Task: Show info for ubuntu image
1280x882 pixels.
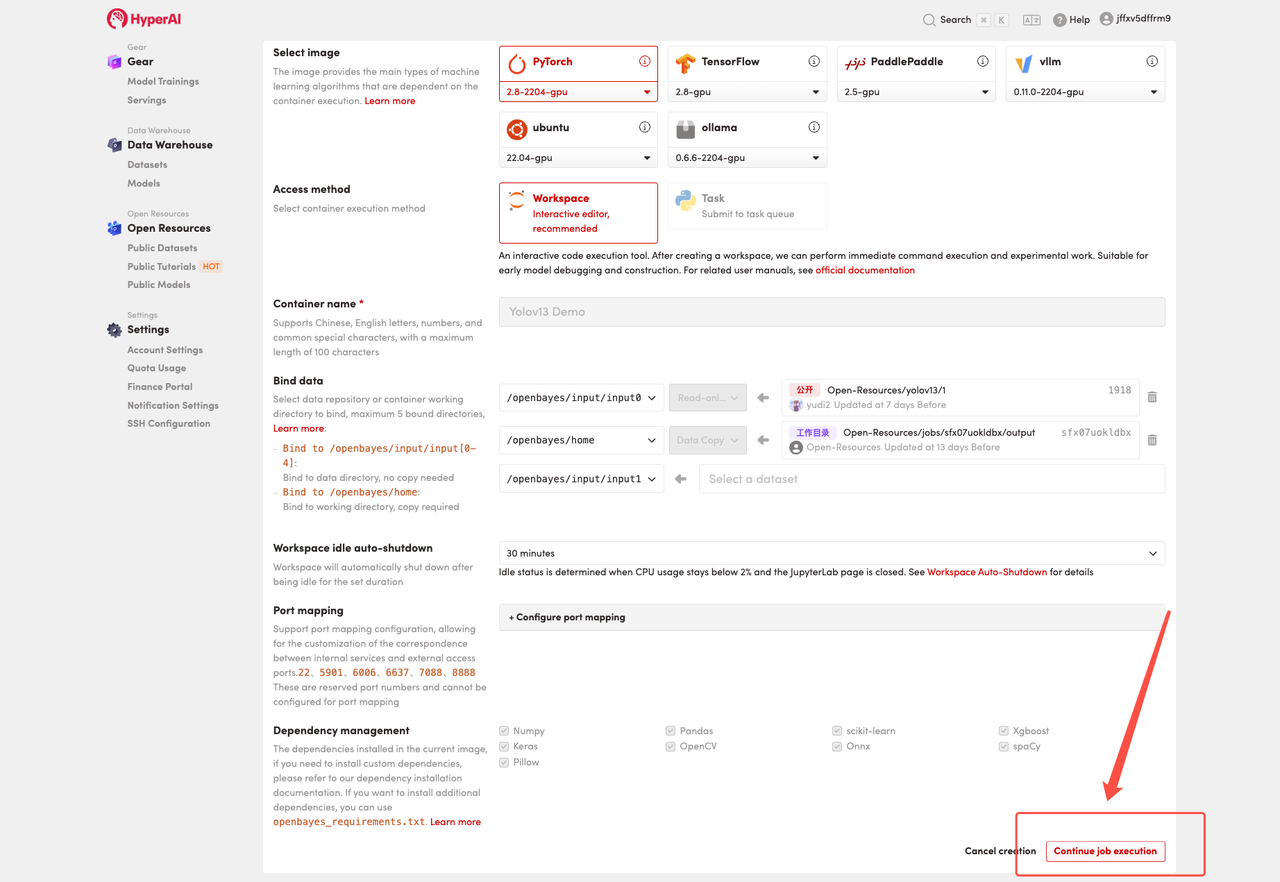Action: (645, 127)
